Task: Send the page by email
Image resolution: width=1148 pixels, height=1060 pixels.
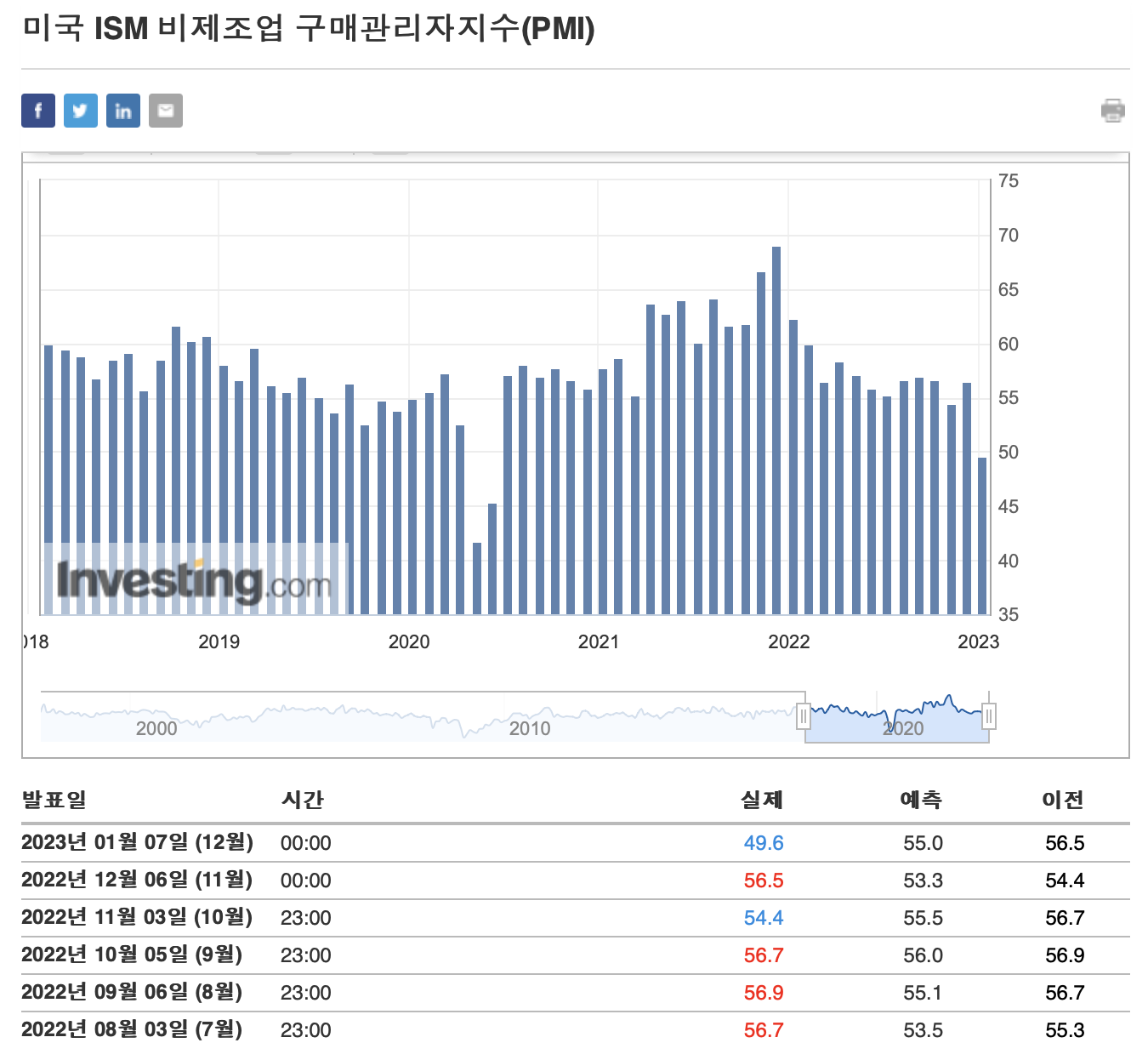Action: [166, 110]
